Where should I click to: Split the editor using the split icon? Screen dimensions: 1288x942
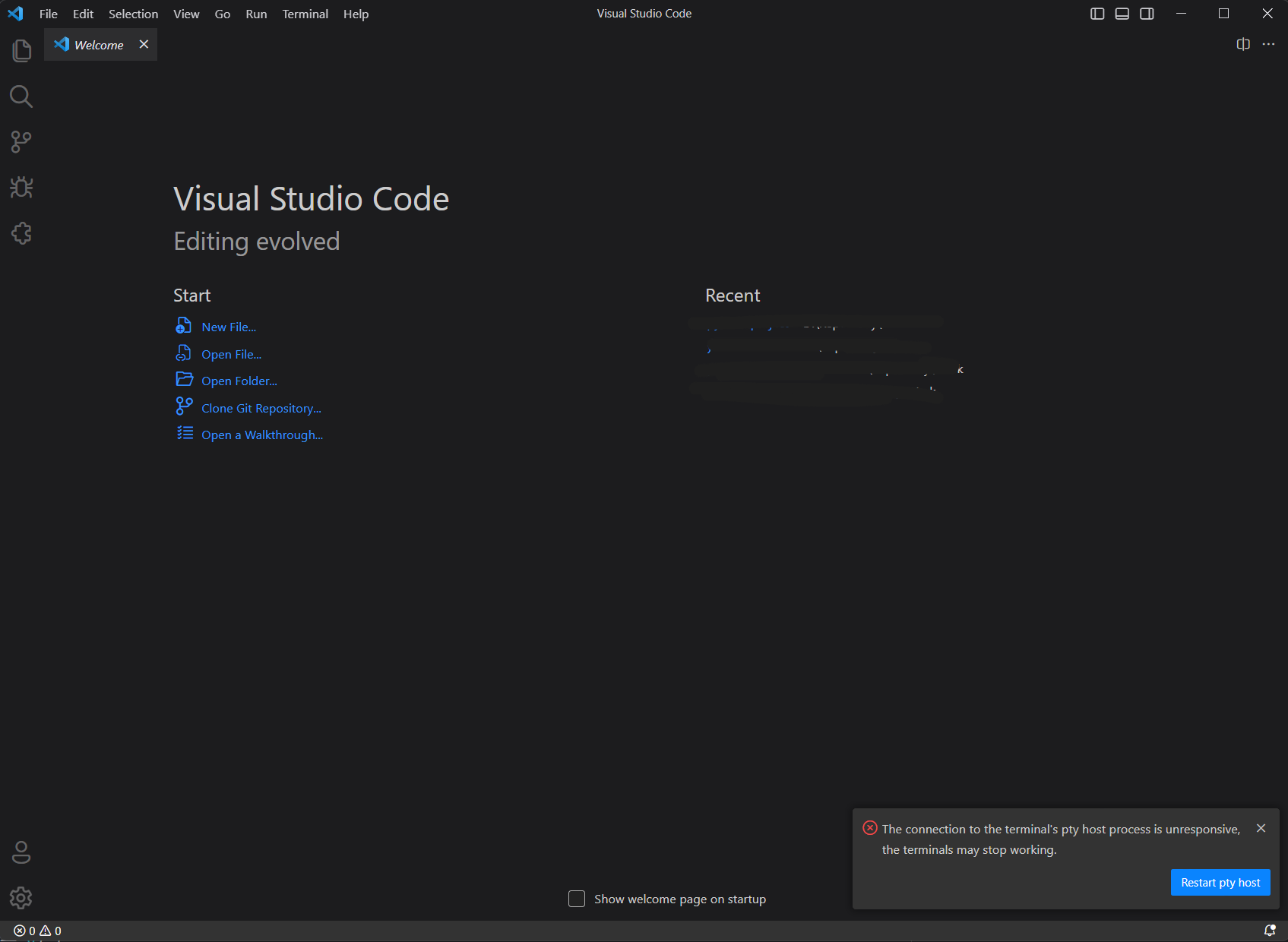tap(1243, 44)
